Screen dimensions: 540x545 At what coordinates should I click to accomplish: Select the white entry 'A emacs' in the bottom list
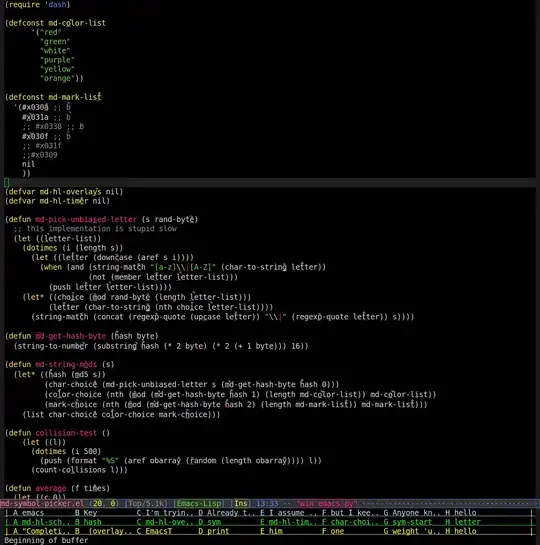coord(28,513)
